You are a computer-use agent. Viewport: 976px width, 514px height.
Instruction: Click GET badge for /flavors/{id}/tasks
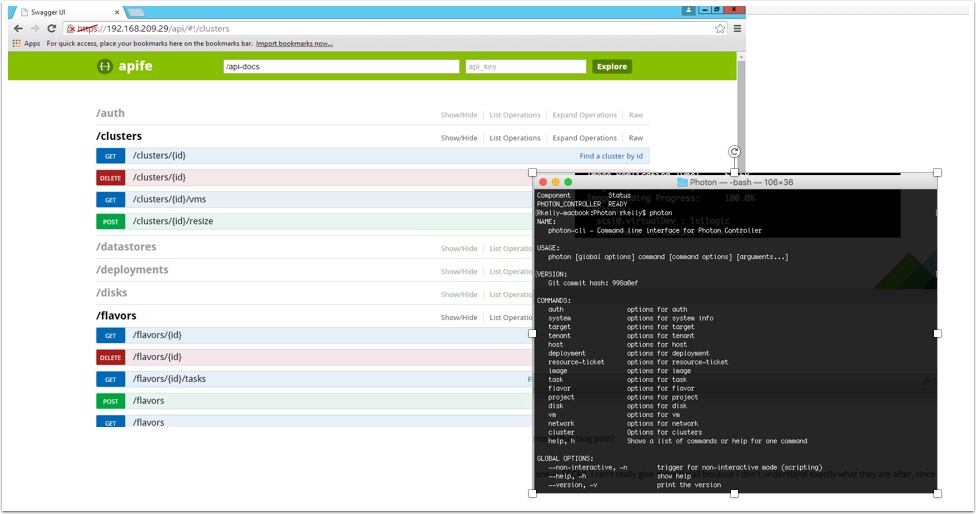pos(110,379)
